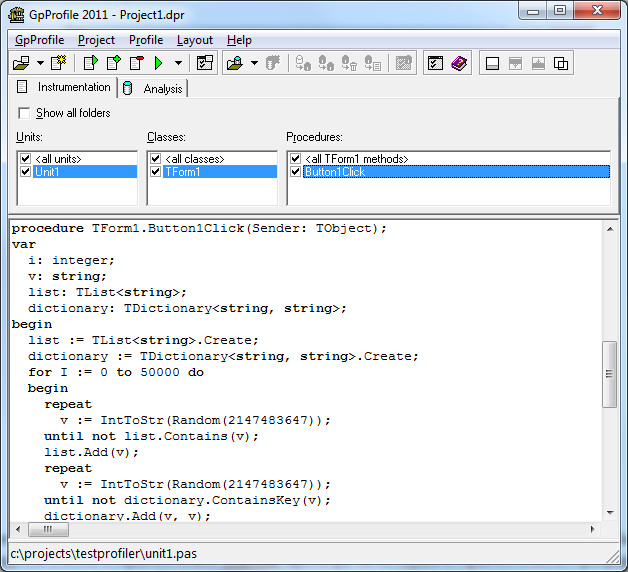Click the Preferences checklist icon
Viewport: 628px width, 572px height.
[x=435, y=63]
